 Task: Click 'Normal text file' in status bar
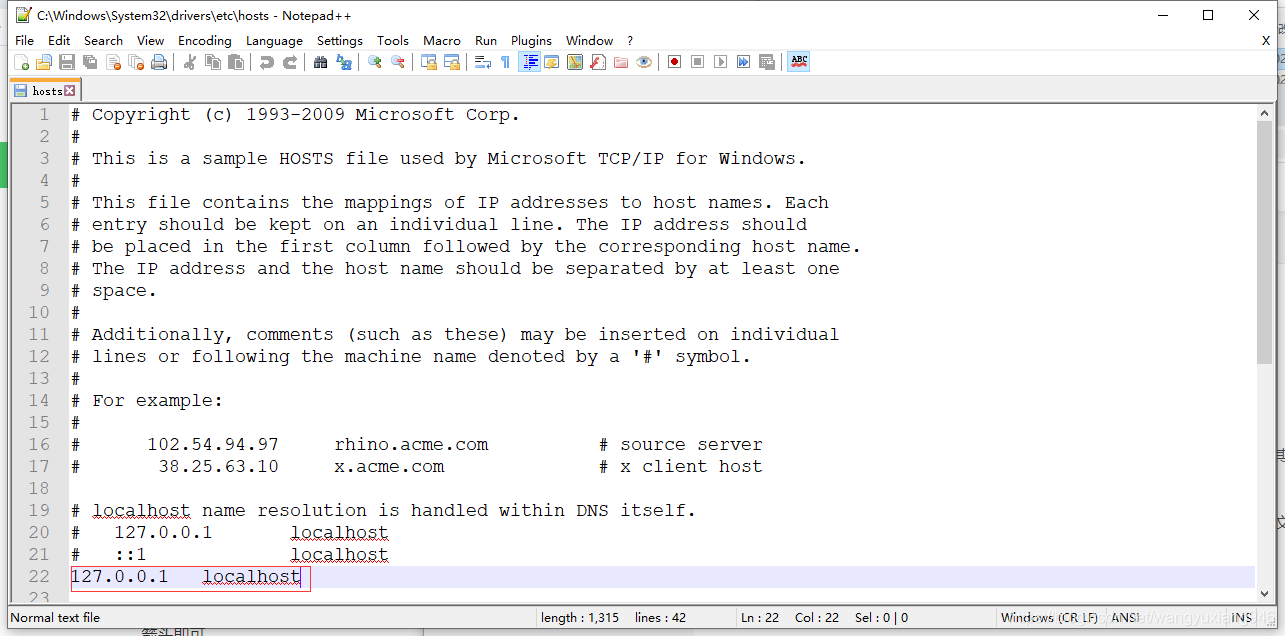coord(55,617)
